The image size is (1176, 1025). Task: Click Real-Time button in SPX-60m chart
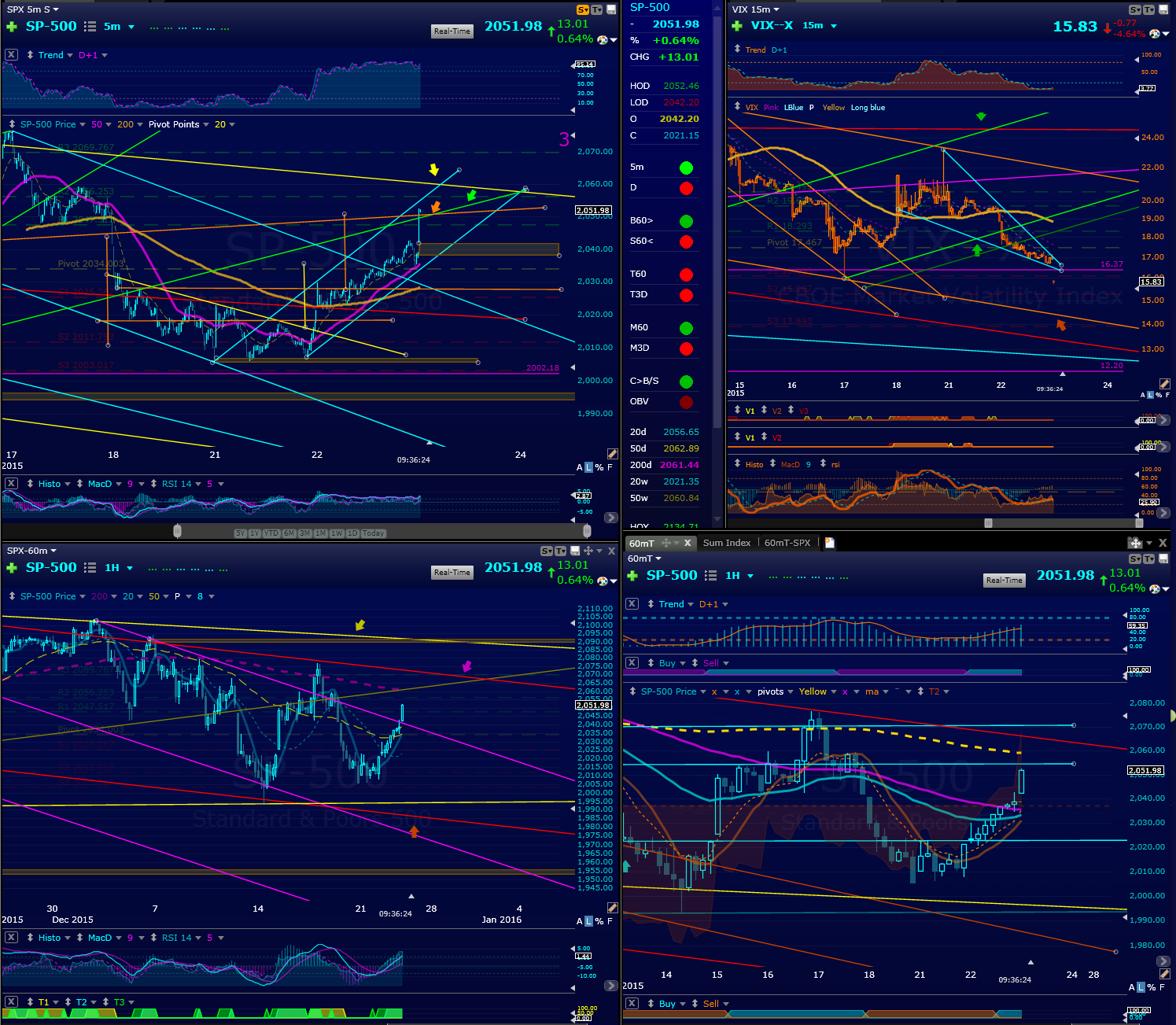[452, 572]
